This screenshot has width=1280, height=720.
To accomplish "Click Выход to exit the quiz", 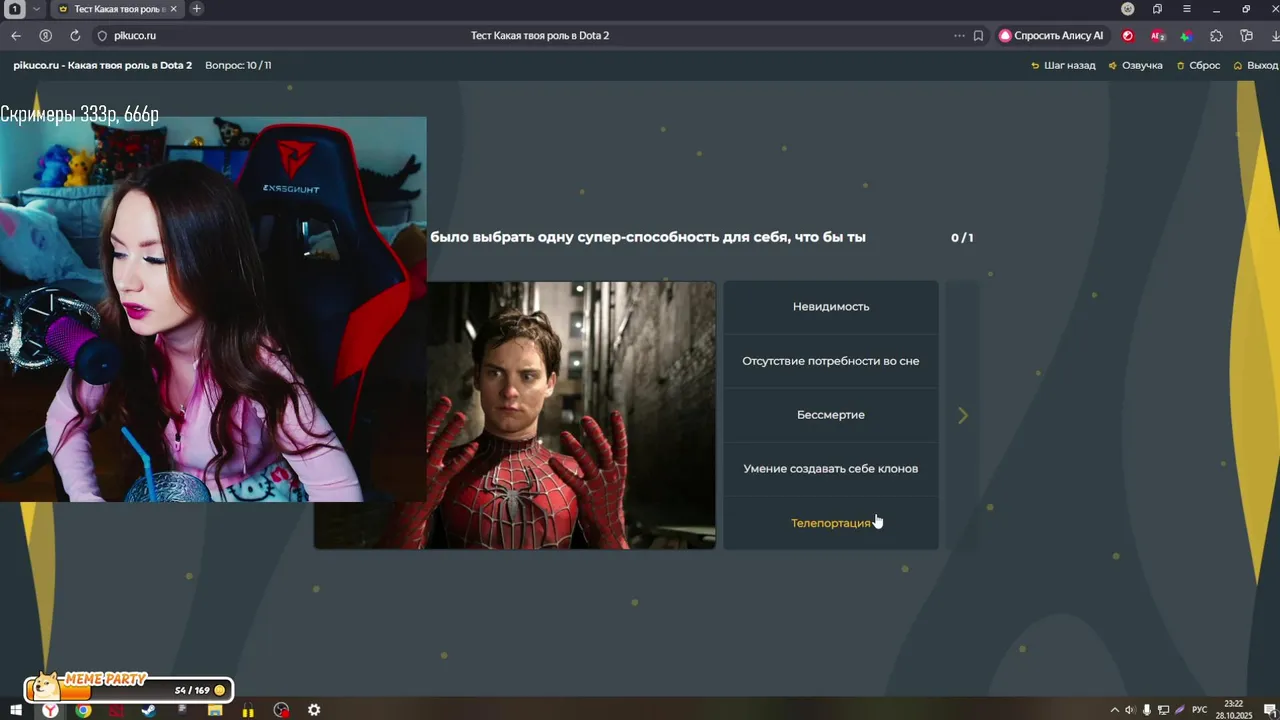I will tap(1256, 65).
